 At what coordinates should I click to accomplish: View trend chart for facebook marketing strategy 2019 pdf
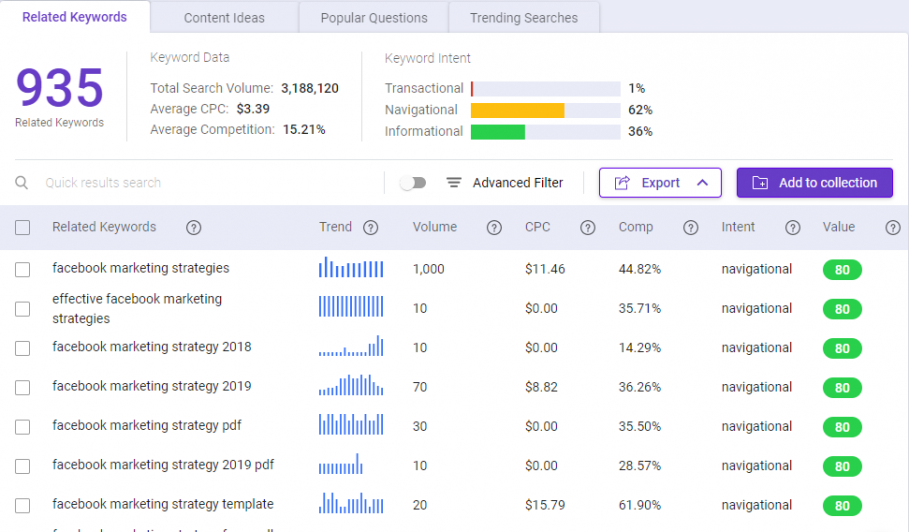[341, 464]
